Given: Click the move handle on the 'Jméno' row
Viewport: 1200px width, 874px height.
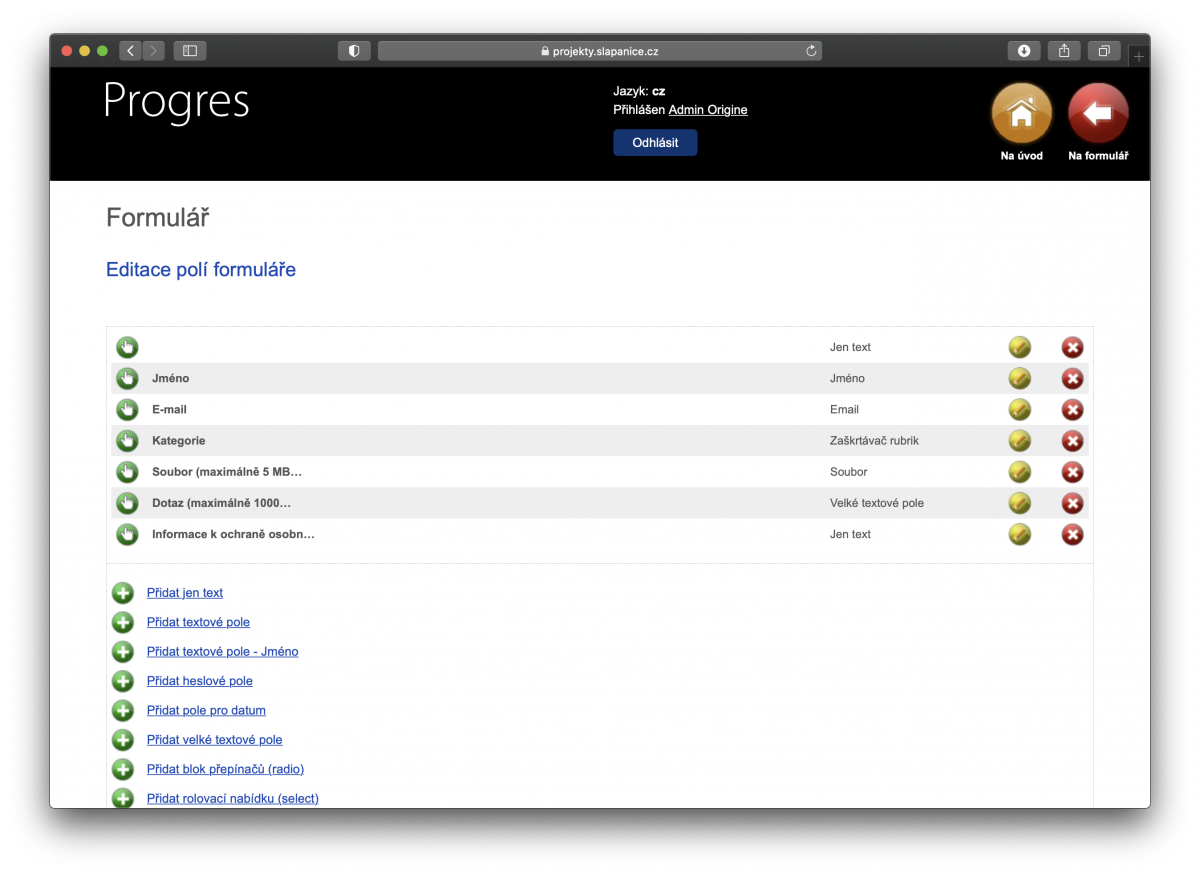Looking at the screenshot, I should [126, 378].
